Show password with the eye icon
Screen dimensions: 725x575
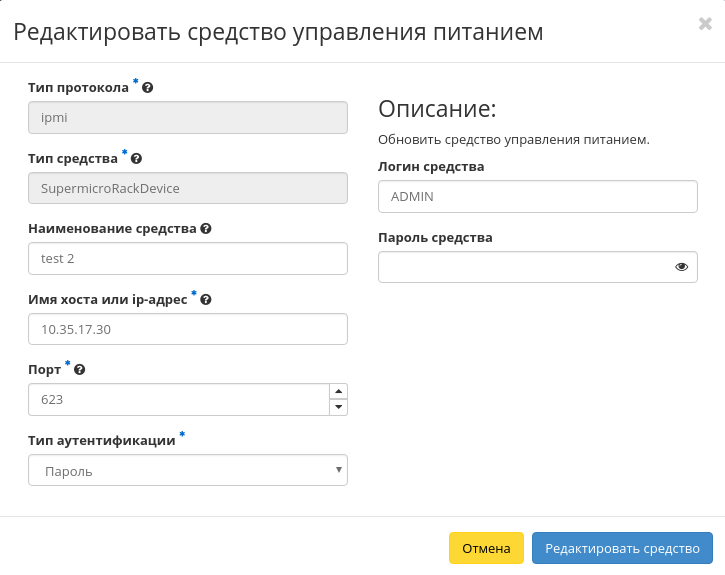click(681, 267)
